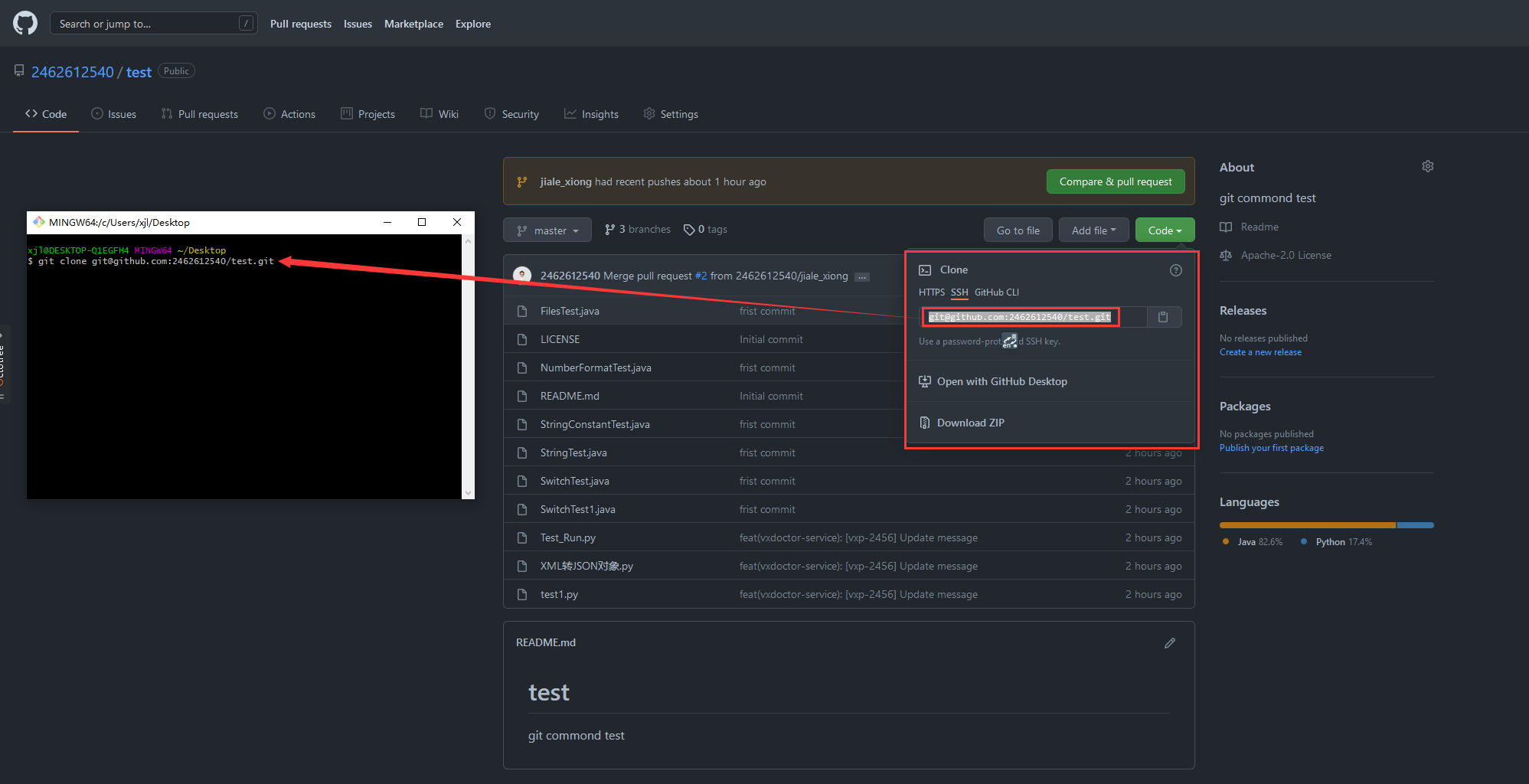Viewport: 1529px width, 784px height.
Task: Click the Go to file button
Action: coord(1018,230)
